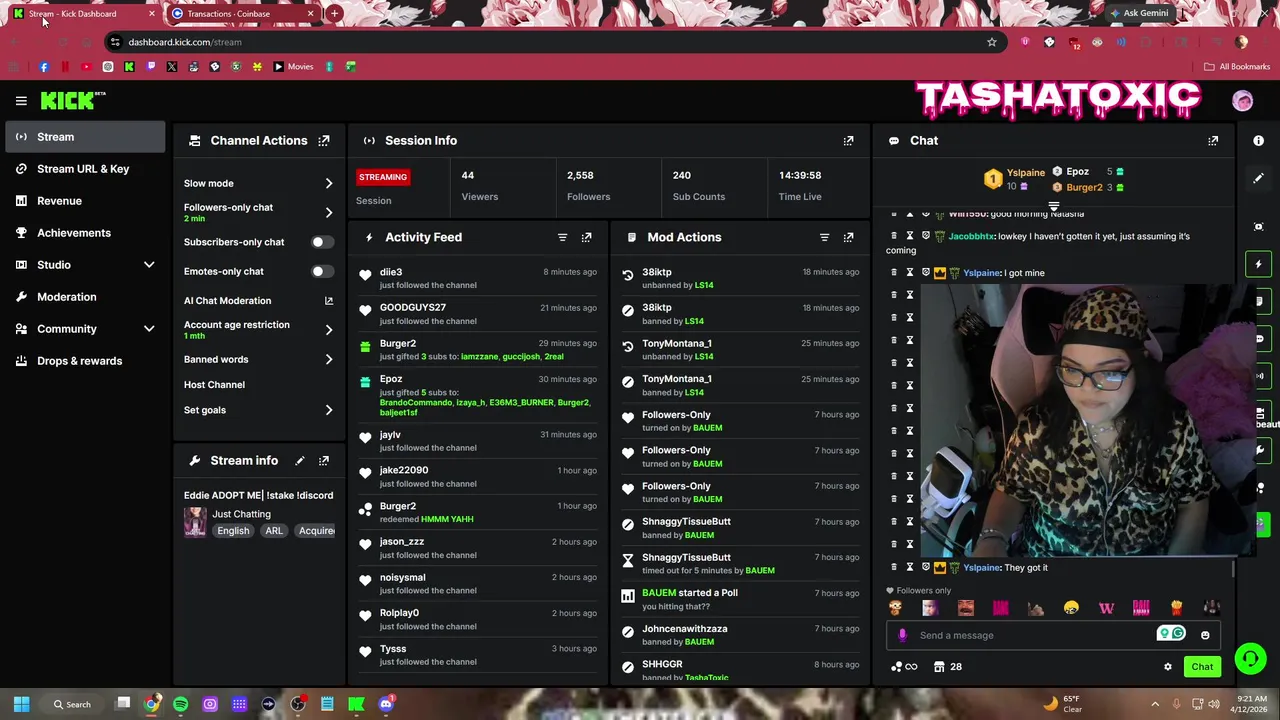
Task: Expand Banned words settings
Action: coord(328,360)
